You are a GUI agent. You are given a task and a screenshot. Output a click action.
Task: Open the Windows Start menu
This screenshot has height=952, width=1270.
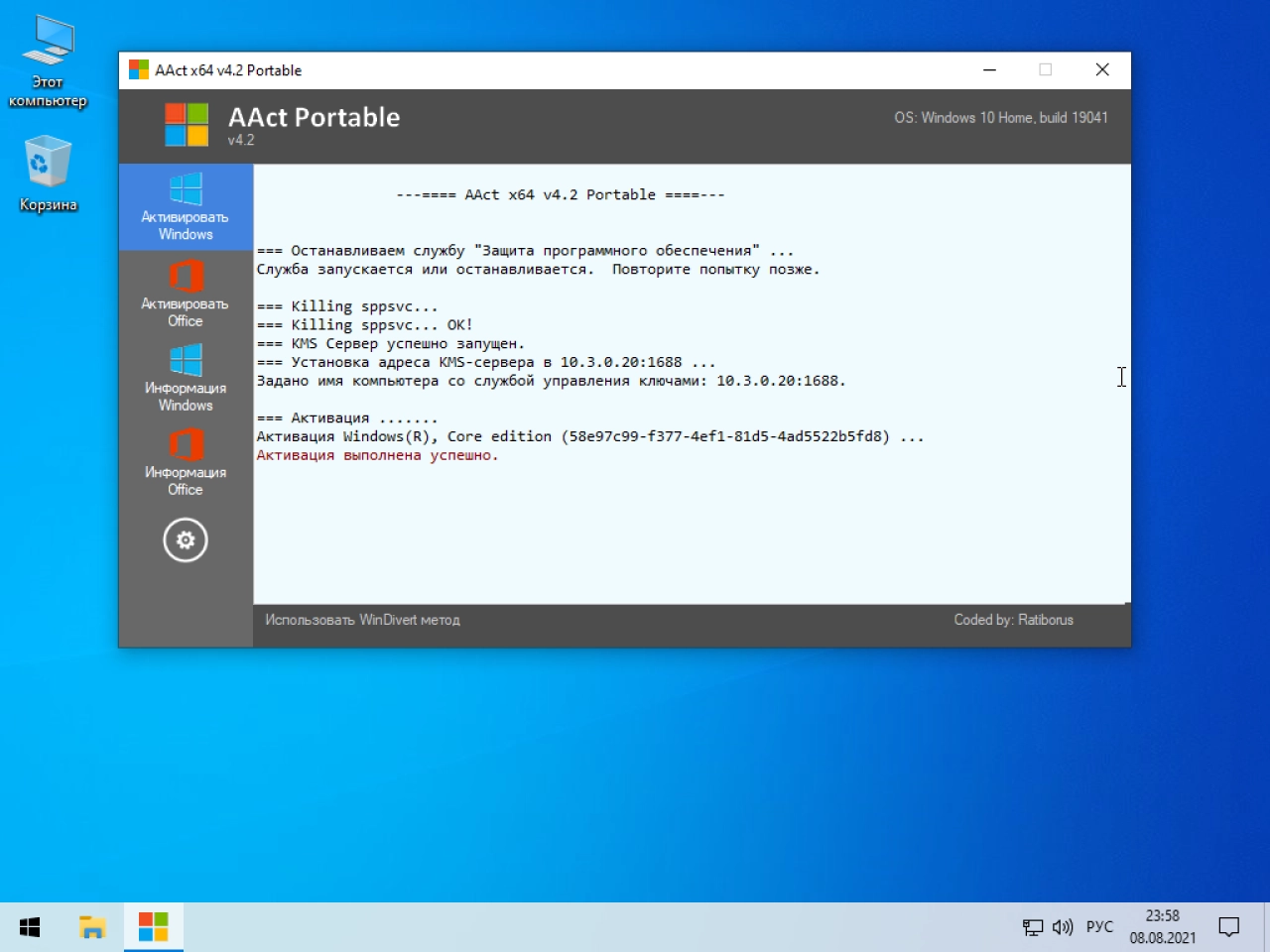[x=30, y=927]
